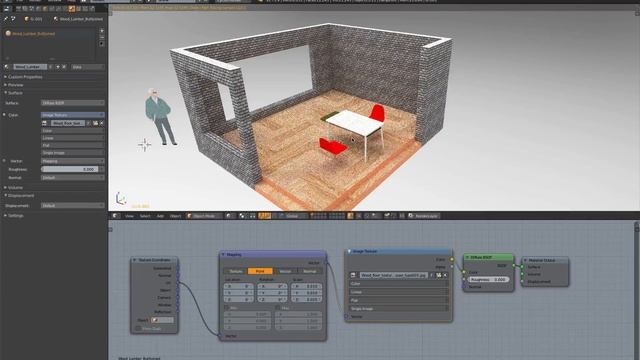
Task: Click Location X field in Mapping node
Action: (239, 286)
